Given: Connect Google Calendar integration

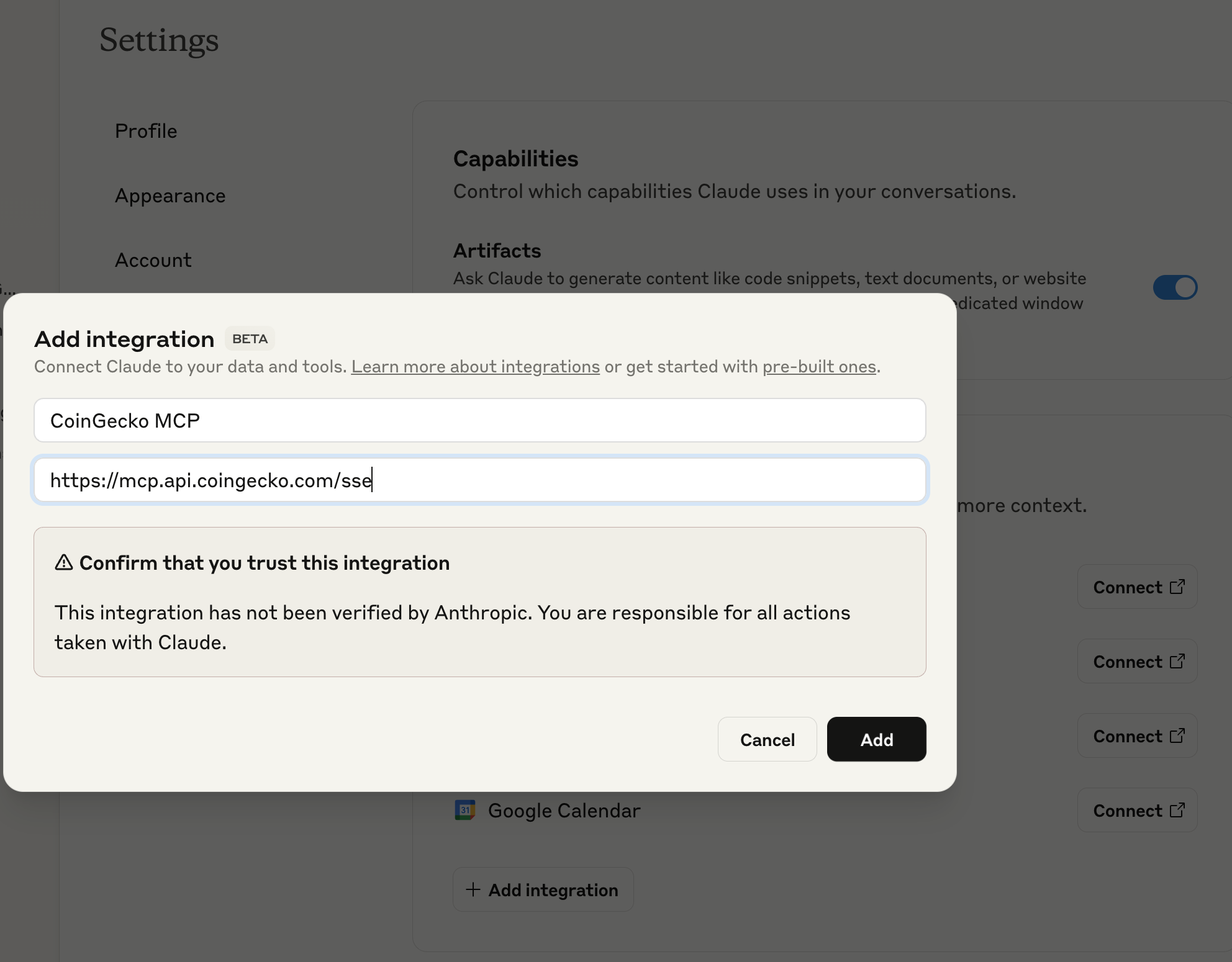Looking at the screenshot, I should (1137, 810).
